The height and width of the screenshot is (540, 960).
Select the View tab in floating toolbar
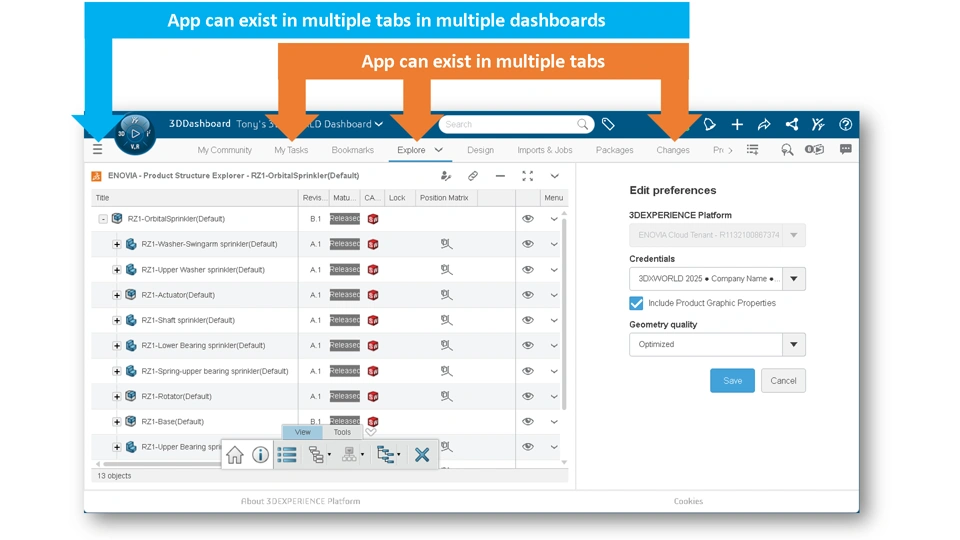tap(302, 432)
